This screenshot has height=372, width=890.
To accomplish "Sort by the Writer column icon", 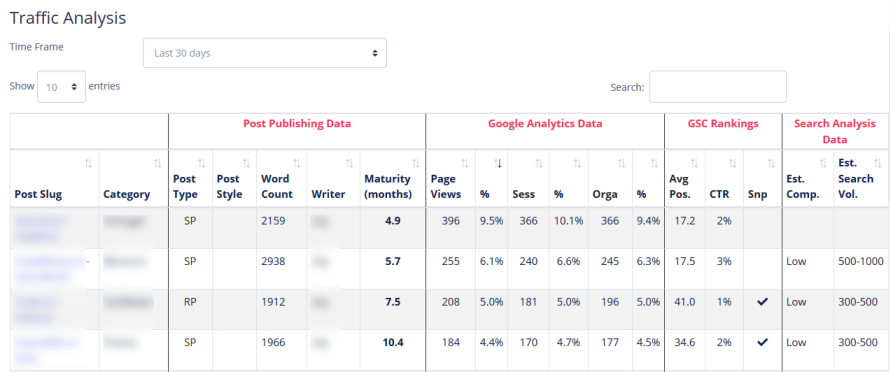I will (350, 164).
